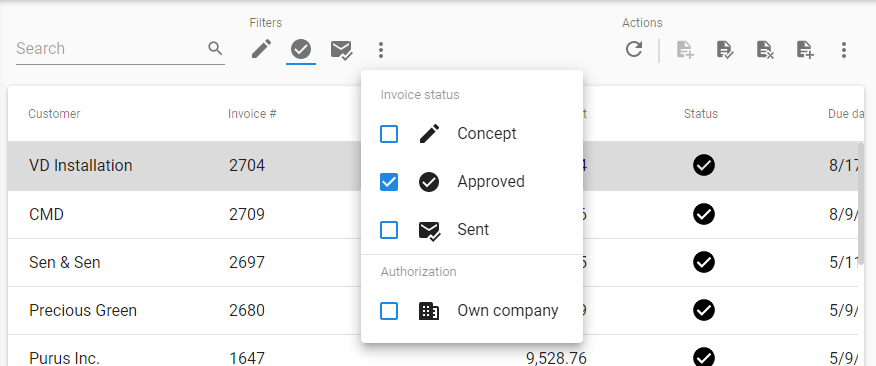The width and height of the screenshot is (876, 366).
Task: Open more filters three-dot menu
Action: [381, 50]
